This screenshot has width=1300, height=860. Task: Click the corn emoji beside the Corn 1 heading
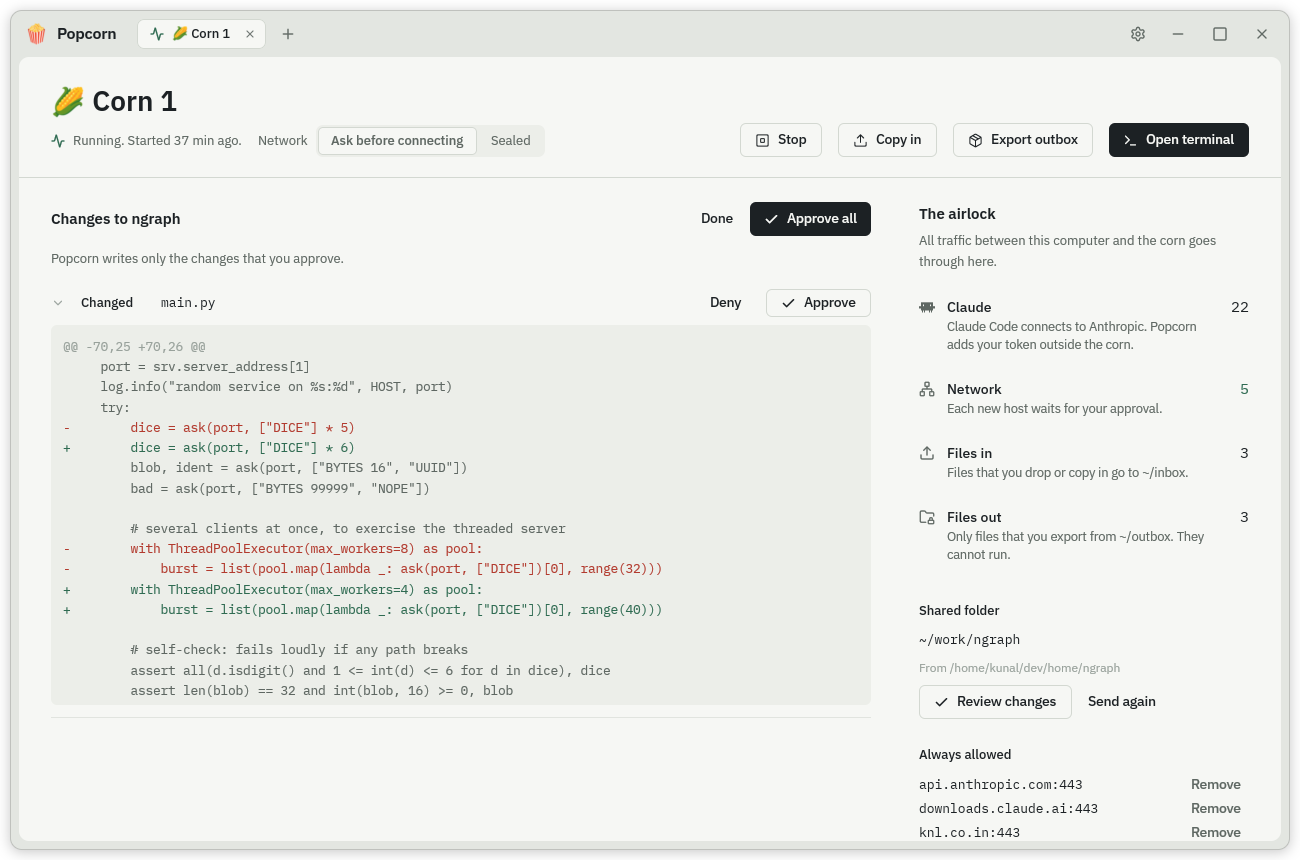tap(67, 101)
